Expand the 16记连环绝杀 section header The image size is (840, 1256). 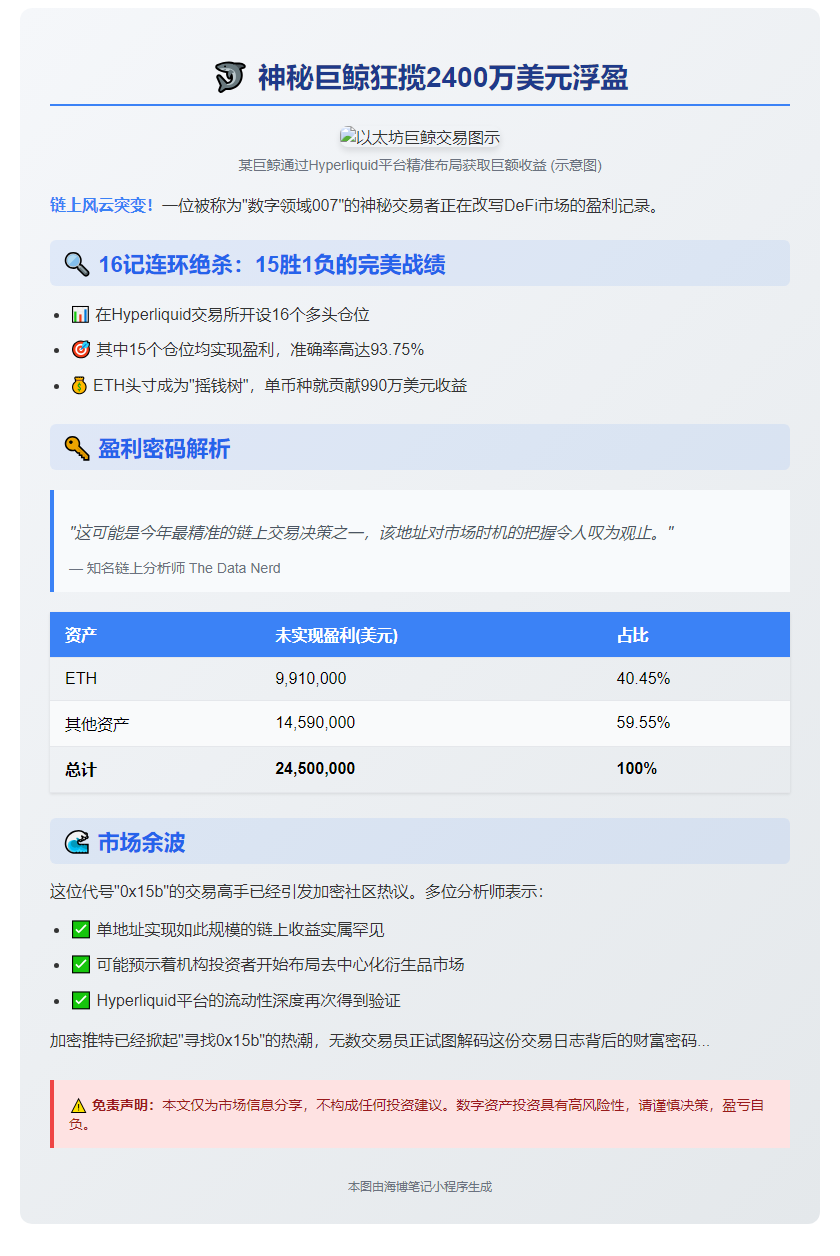click(420, 264)
